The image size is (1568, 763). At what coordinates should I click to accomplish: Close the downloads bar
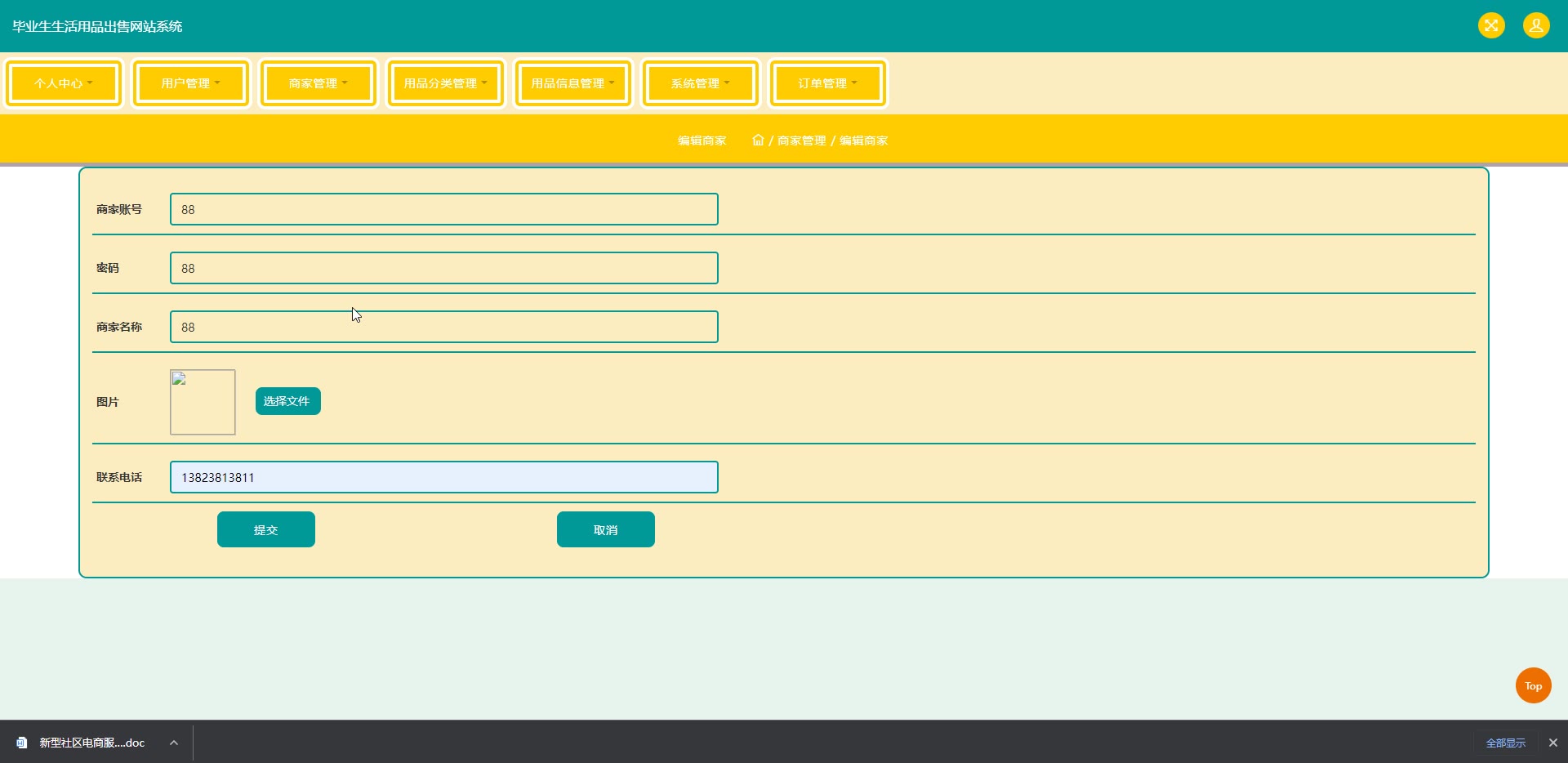1553,743
